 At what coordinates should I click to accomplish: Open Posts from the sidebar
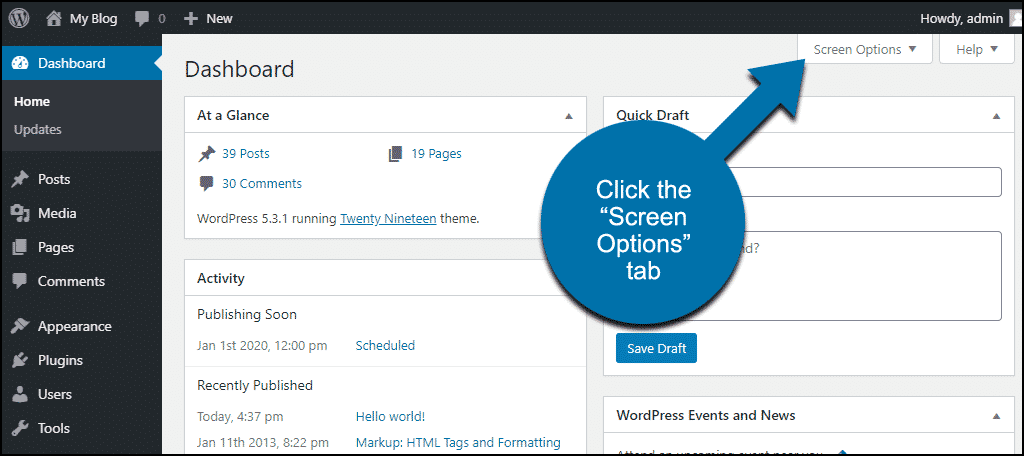(x=53, y=179)
